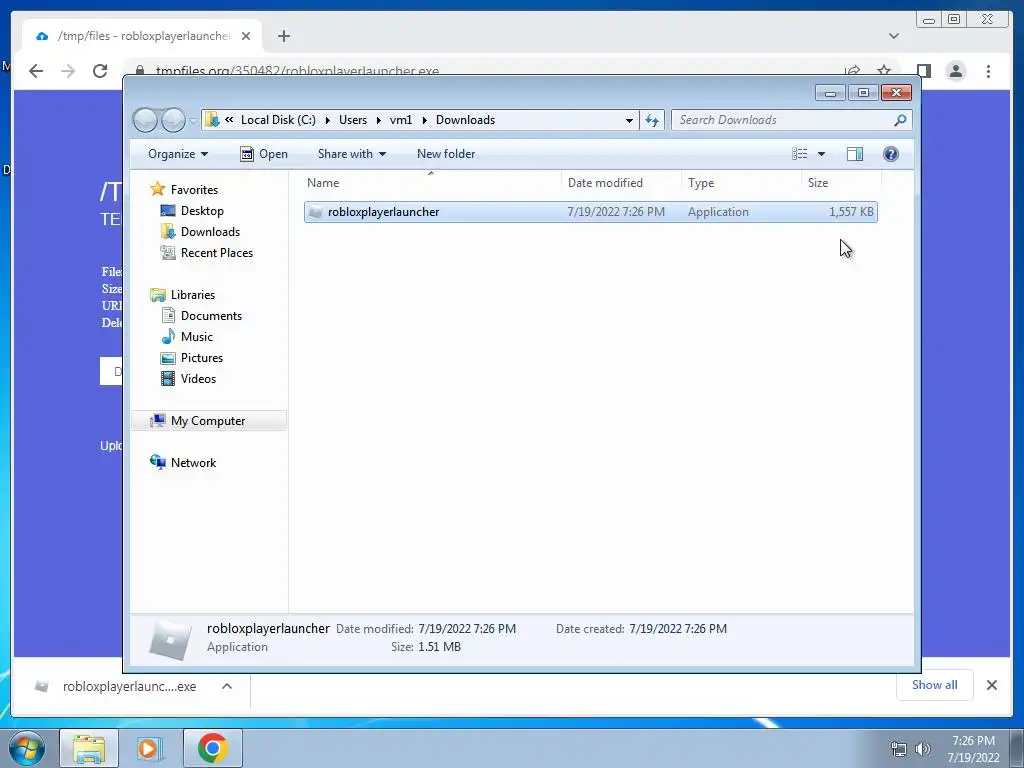Click the Explorer Back navigation button
Viewport: 1024px width, 768px height.
[145, 120]
